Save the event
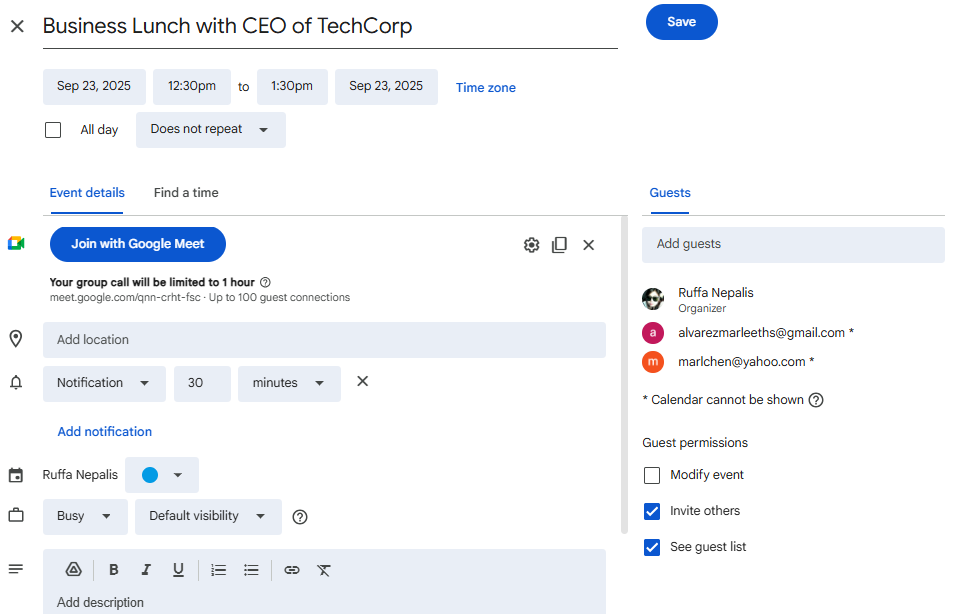Screen dimensions: 963x614 tap(681, 22)
